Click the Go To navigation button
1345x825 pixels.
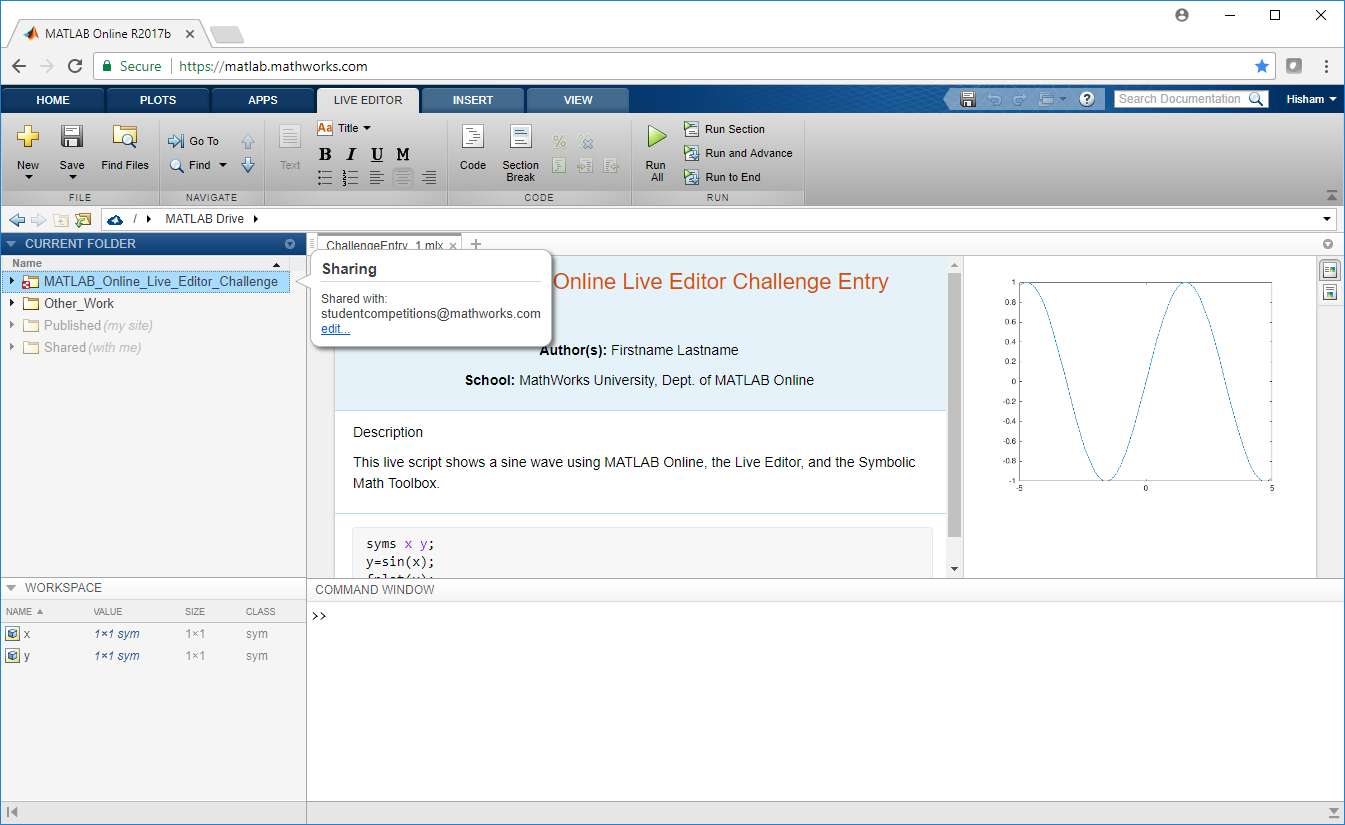tap(194, 141)
